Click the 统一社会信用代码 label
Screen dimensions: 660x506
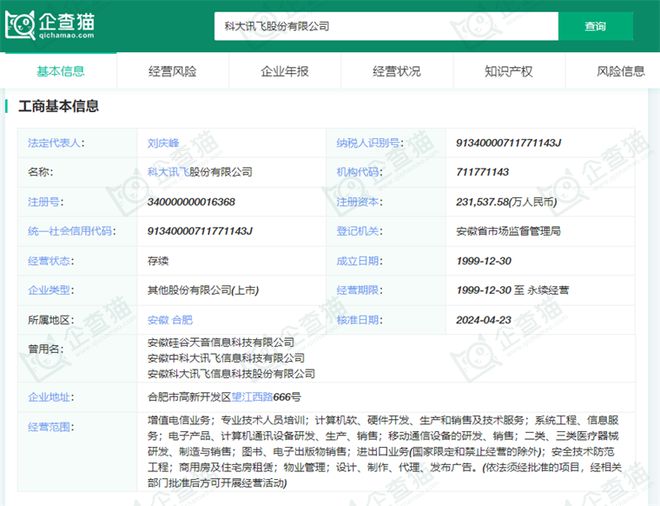(x=72, y=231)
